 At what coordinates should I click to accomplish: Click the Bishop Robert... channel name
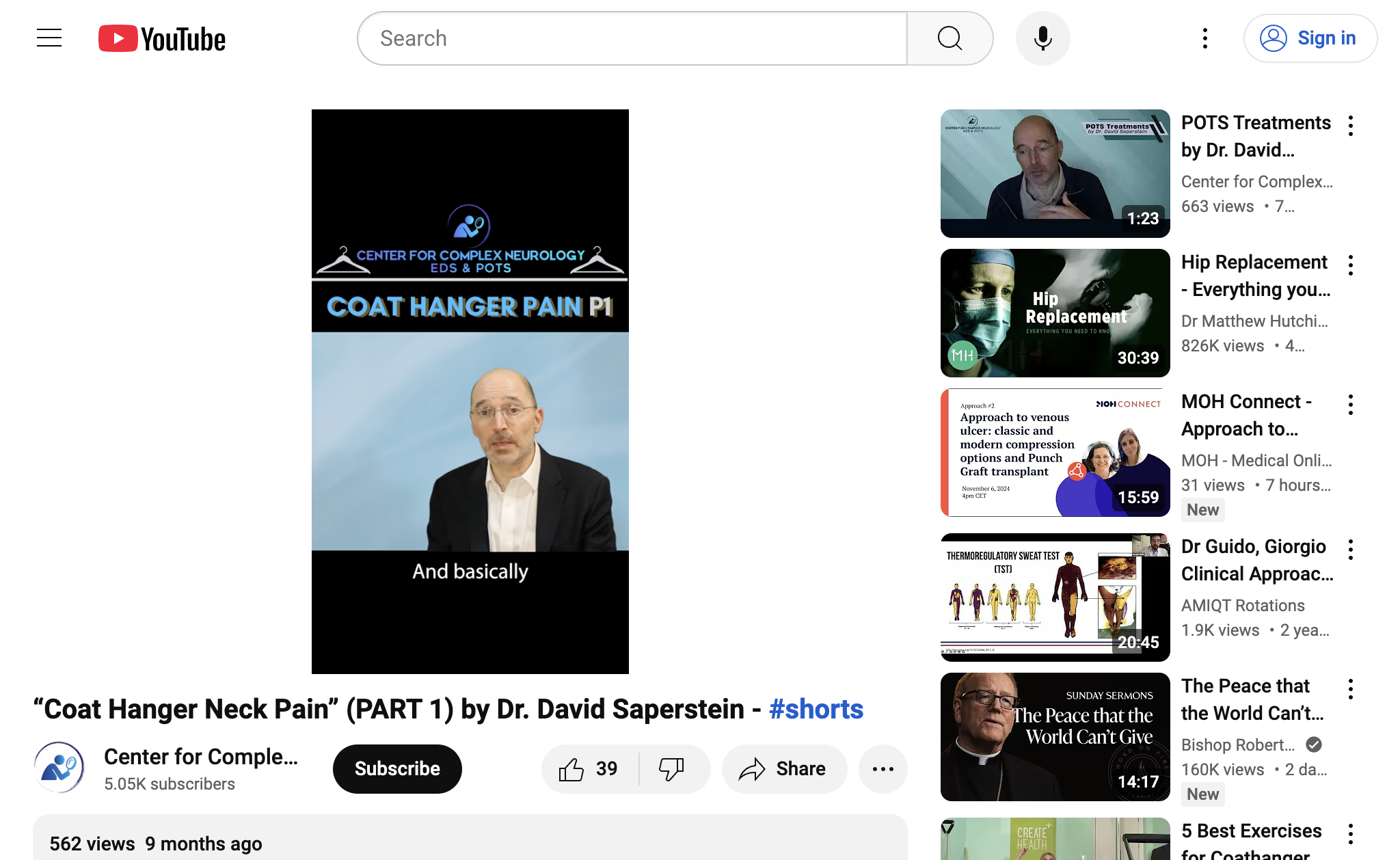[1238, 745]
